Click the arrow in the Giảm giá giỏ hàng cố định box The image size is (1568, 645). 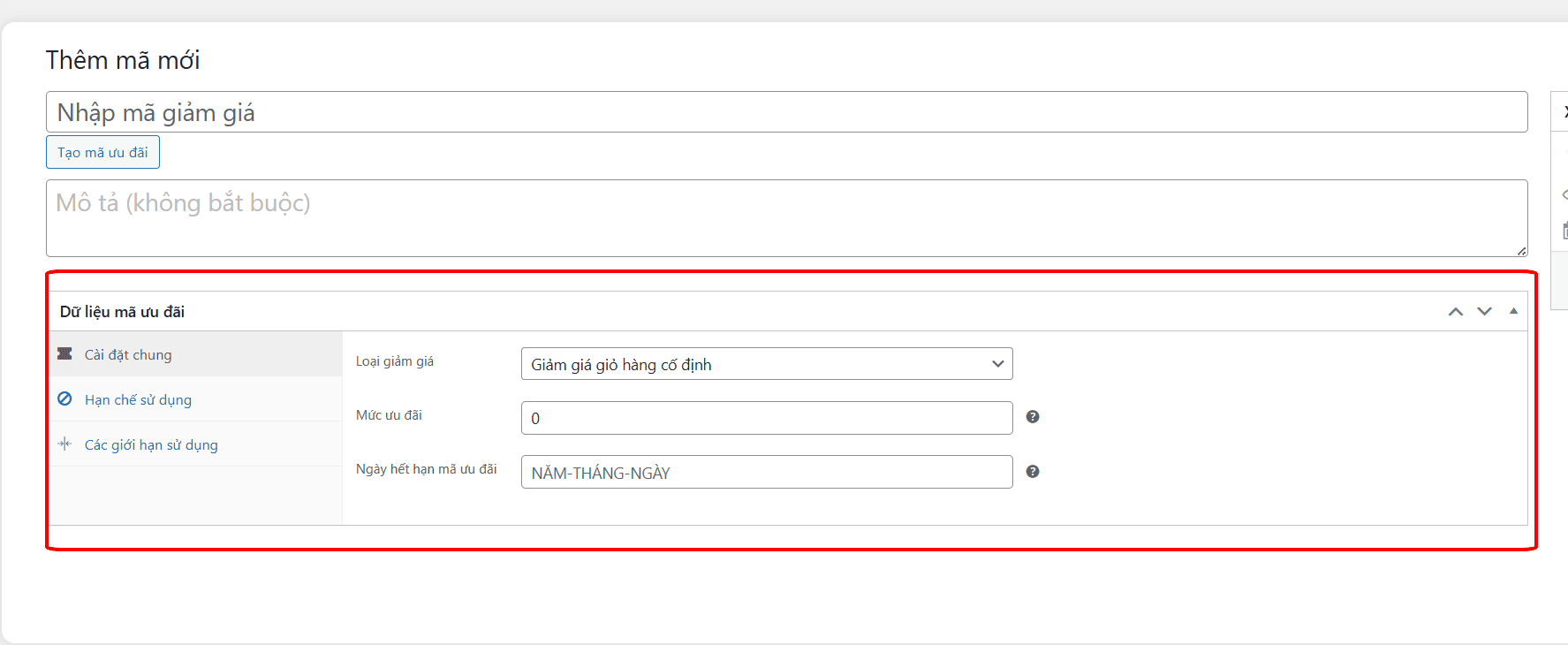tap(997, 364)
